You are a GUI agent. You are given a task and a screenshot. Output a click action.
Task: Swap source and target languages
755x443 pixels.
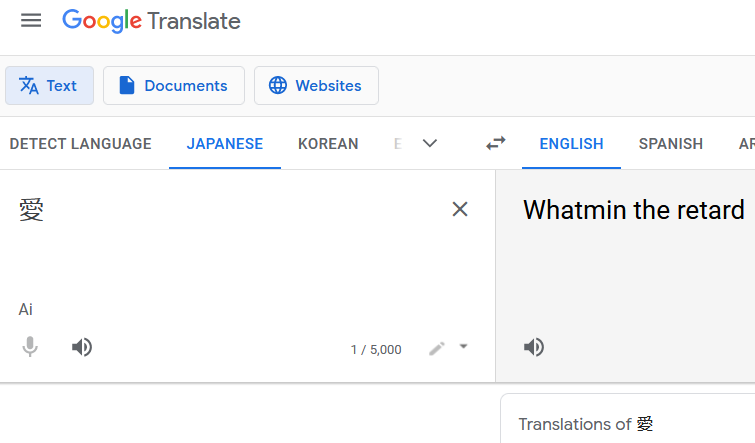495,143
